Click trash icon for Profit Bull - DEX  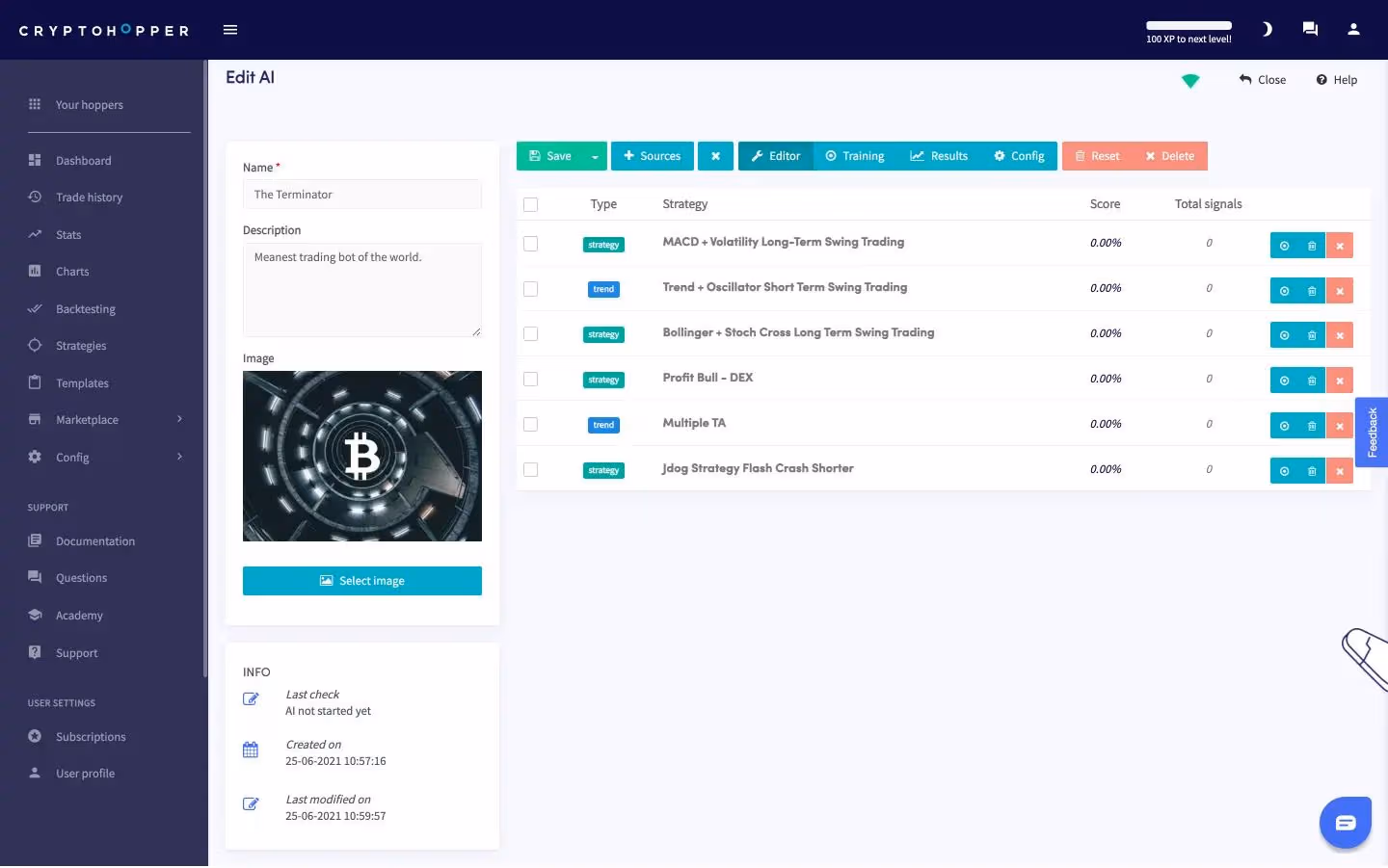pos(1311,381)
